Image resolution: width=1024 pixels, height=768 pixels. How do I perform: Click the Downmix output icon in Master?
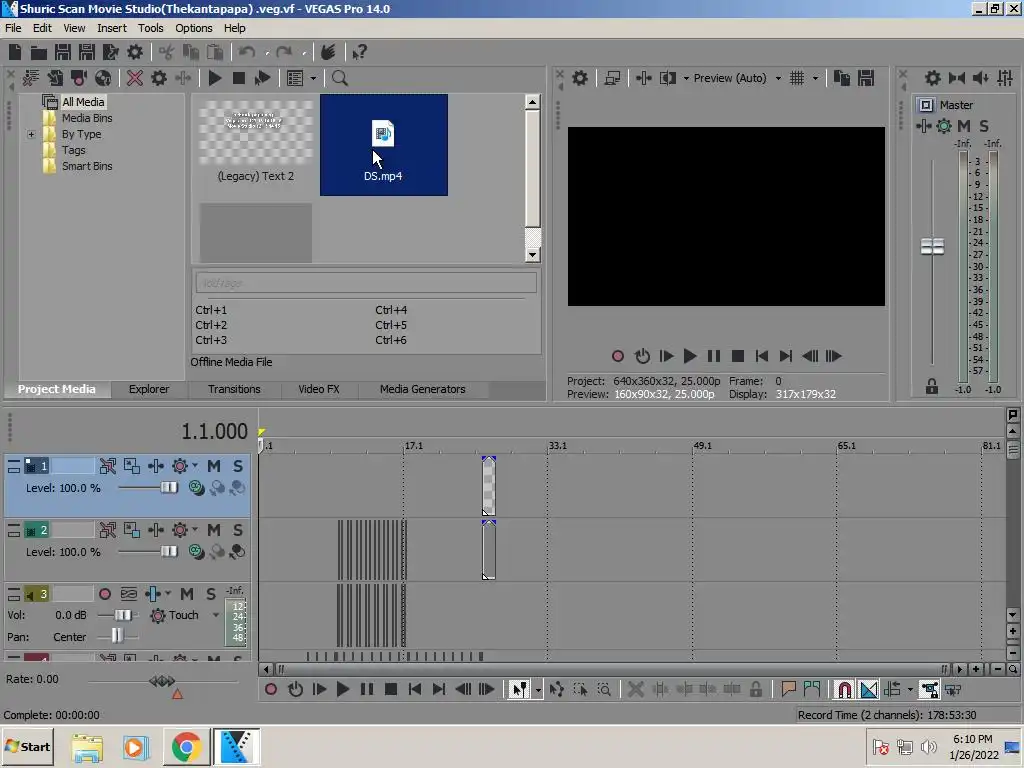pos(957,78)
